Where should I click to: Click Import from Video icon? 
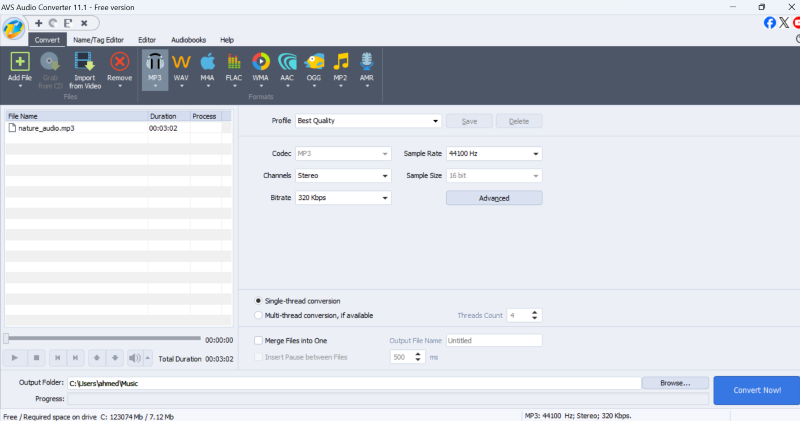click(85, 63)
